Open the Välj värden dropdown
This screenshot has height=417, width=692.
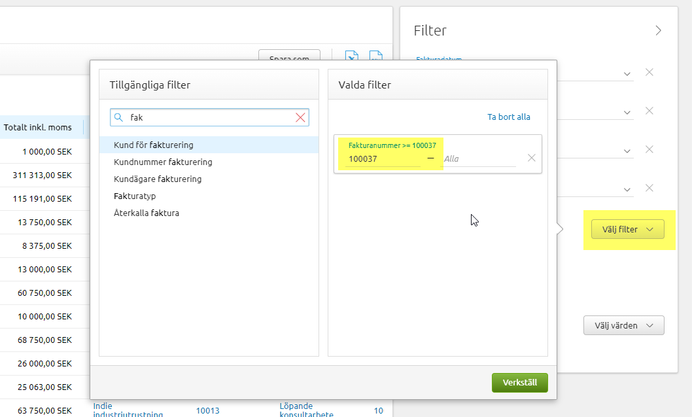623,325
